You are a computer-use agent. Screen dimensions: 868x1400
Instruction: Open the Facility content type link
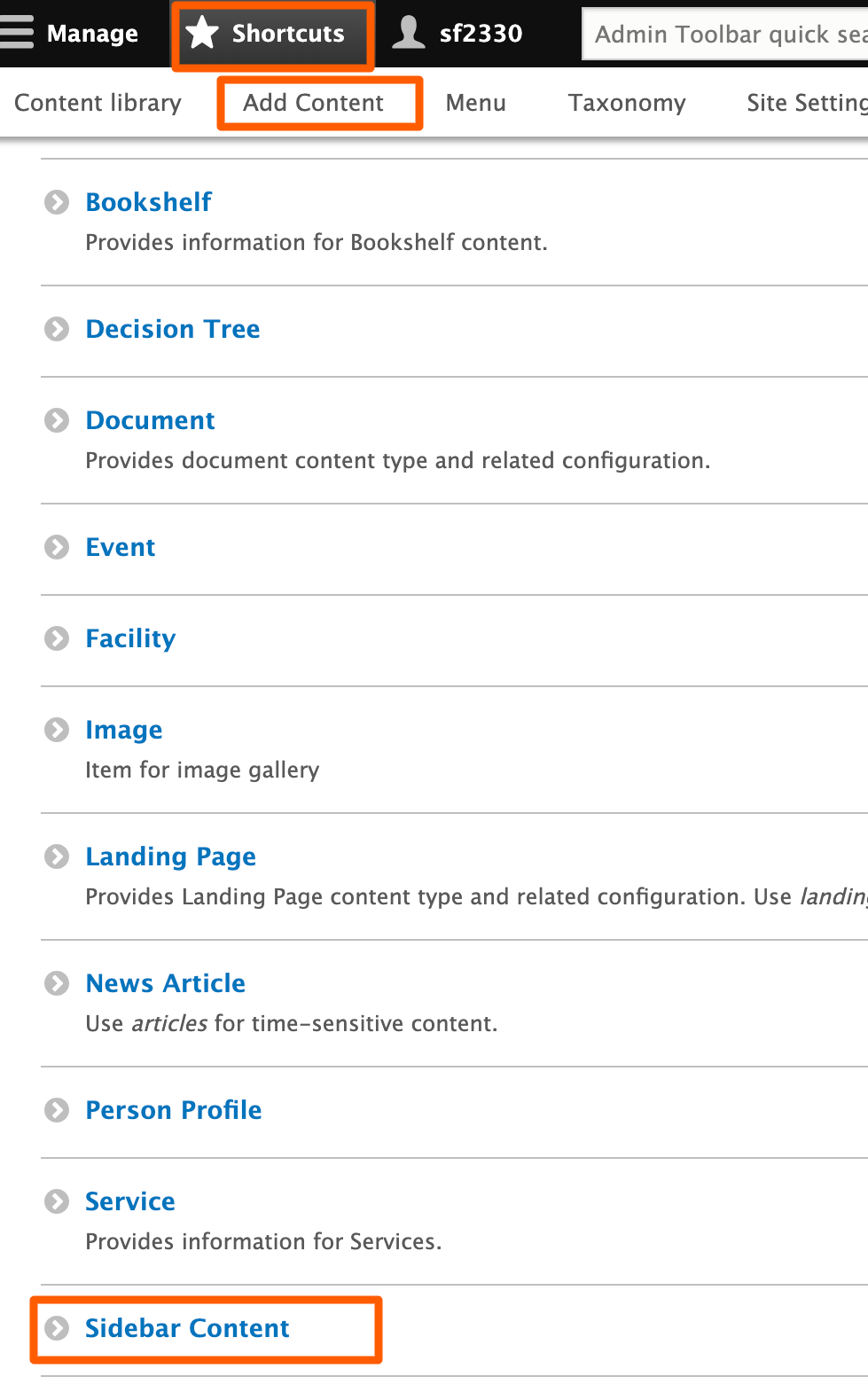tap(131, 638)
